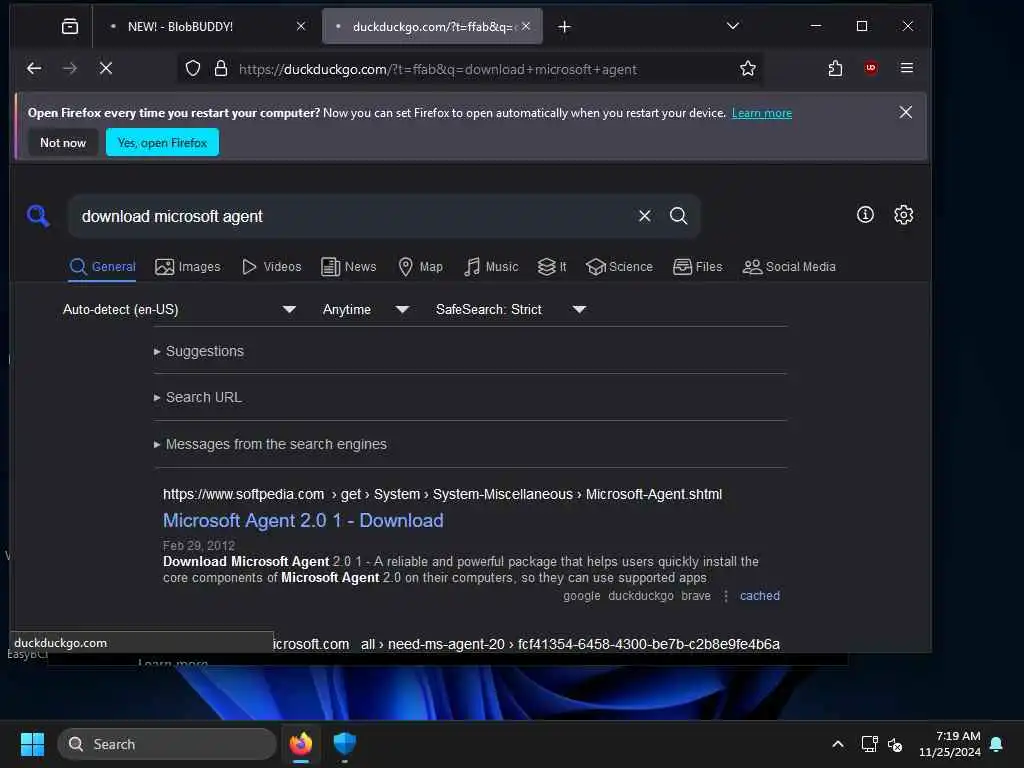Open network status tray icon
This screenshot has height=768, width=1024.
(869, 744)
